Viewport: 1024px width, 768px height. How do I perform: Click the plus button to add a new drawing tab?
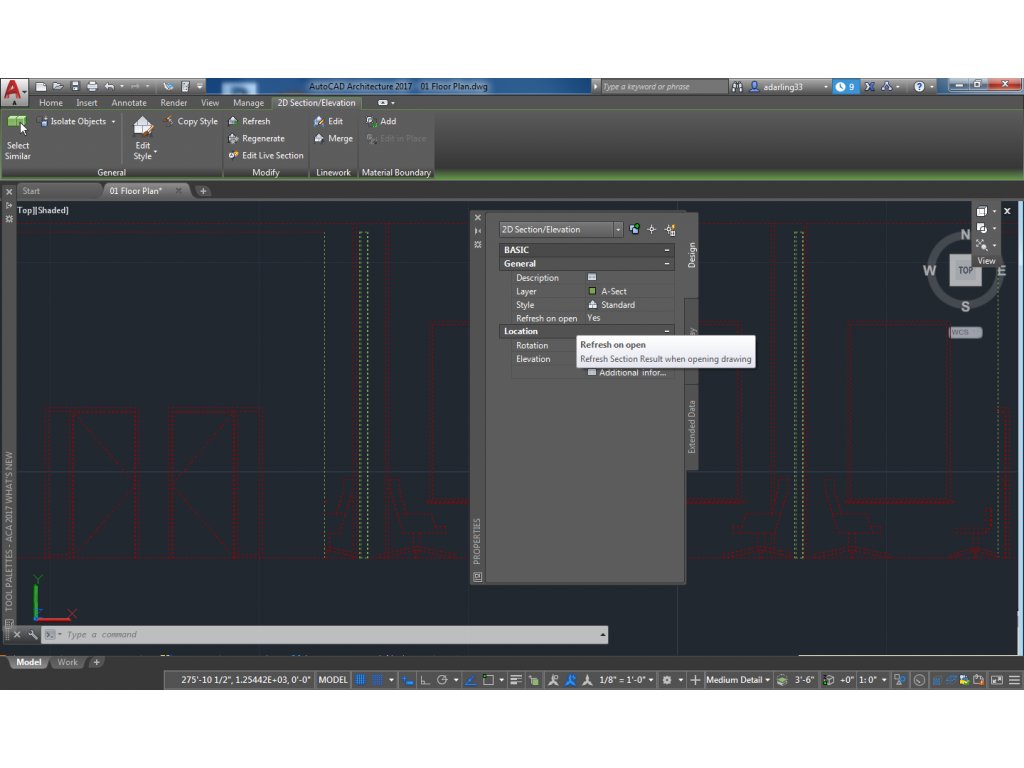(203, 191)
